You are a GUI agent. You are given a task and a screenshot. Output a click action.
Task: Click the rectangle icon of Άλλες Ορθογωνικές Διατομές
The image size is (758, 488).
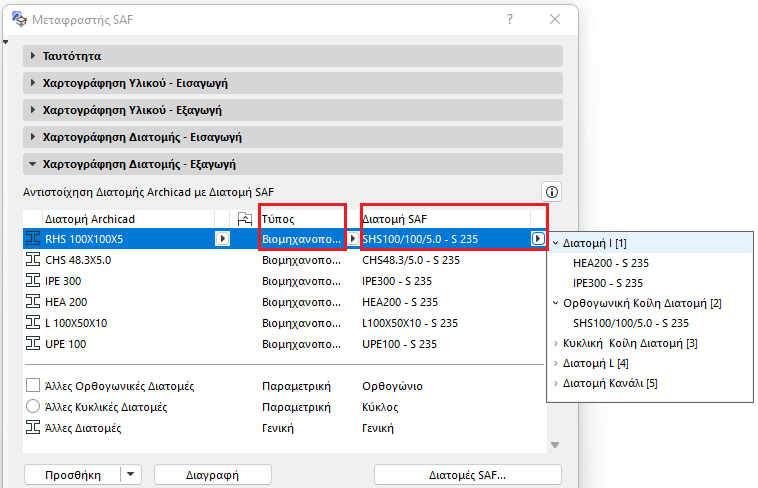coord(33,385)
